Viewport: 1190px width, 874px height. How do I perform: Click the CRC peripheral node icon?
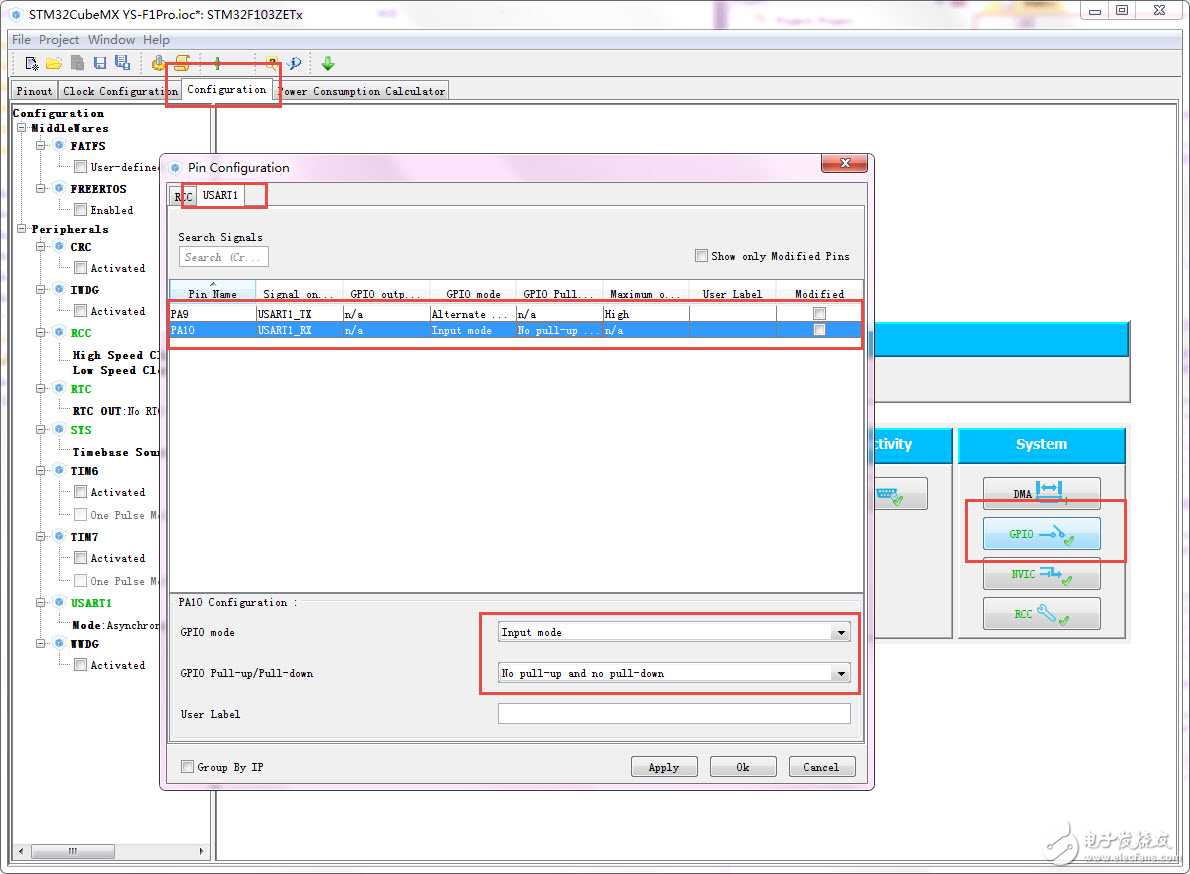[59, 247]
